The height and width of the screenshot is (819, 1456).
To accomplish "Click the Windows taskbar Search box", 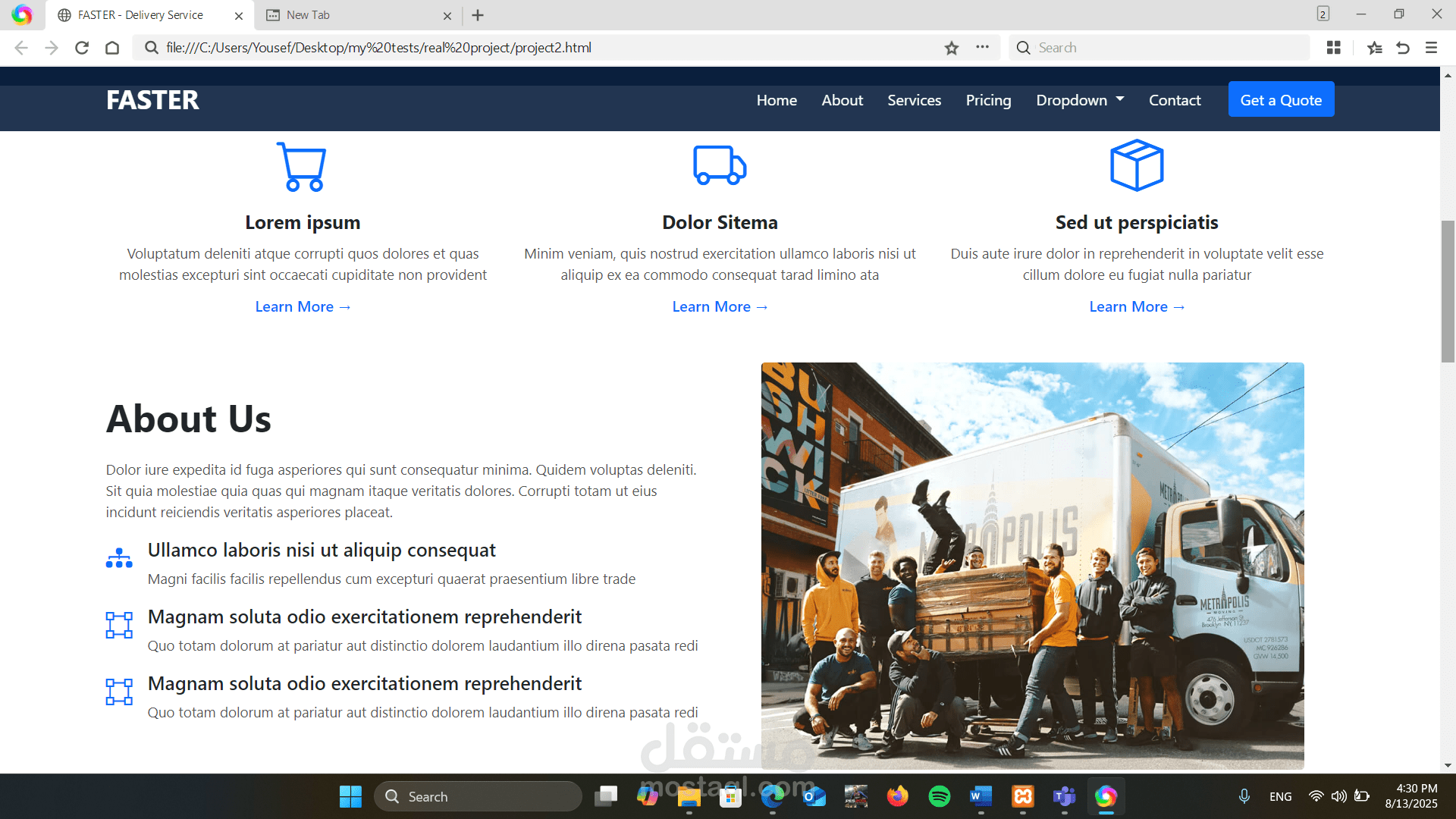I will pyautogui.click(x=478, y=796).
